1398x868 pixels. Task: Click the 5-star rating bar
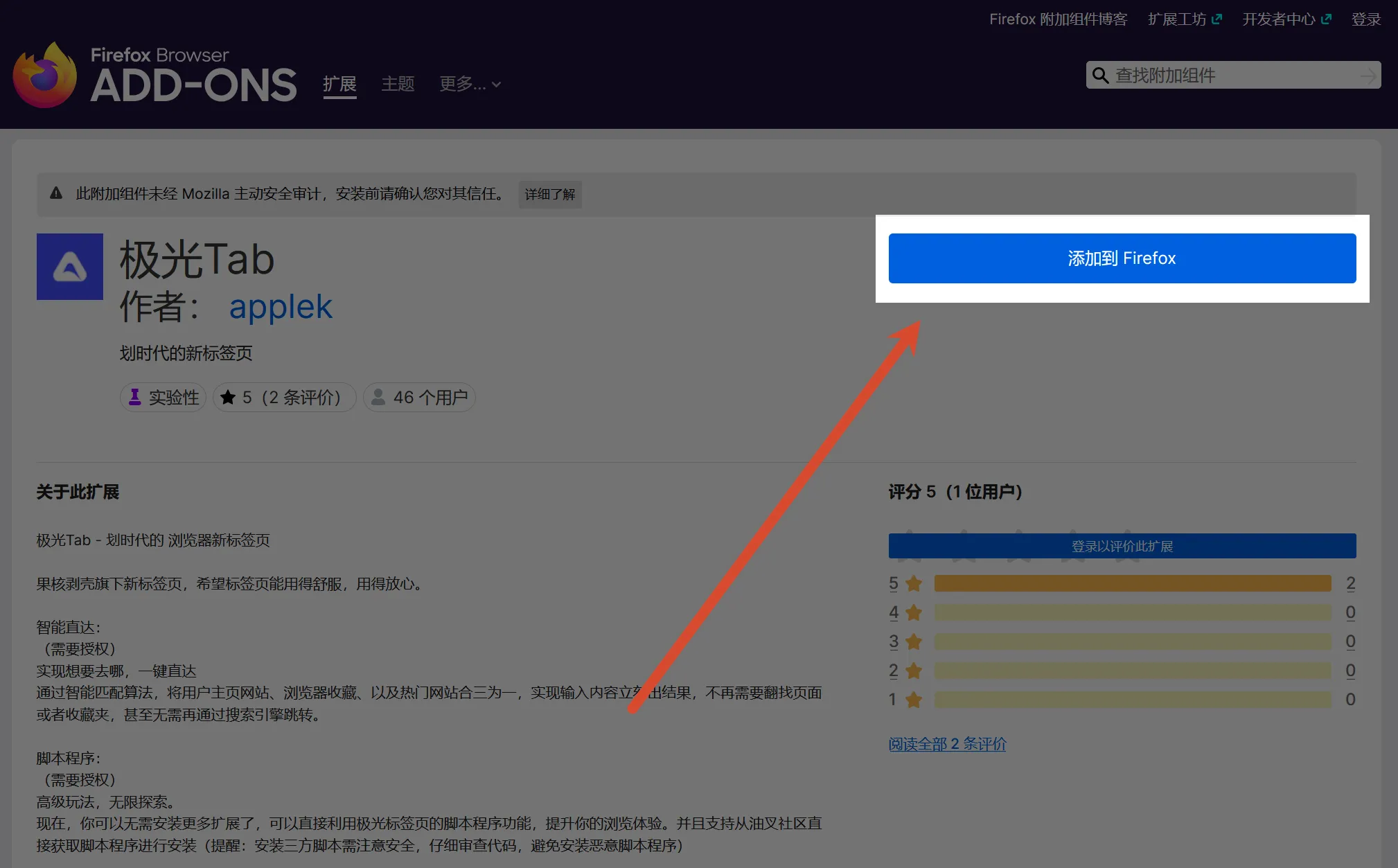(1133, 583)
